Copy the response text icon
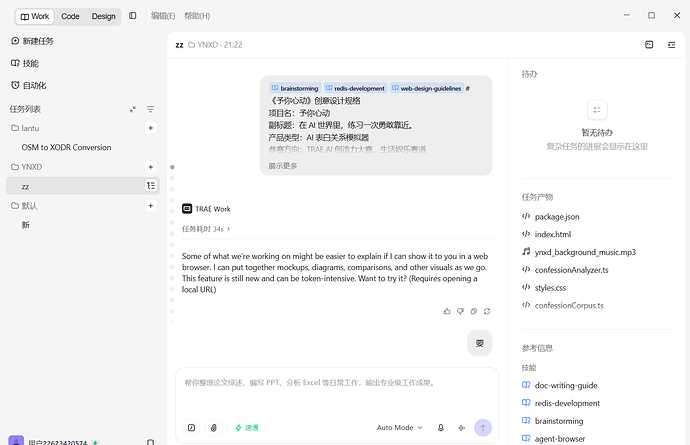690x445 pixels. coord(473,311)
